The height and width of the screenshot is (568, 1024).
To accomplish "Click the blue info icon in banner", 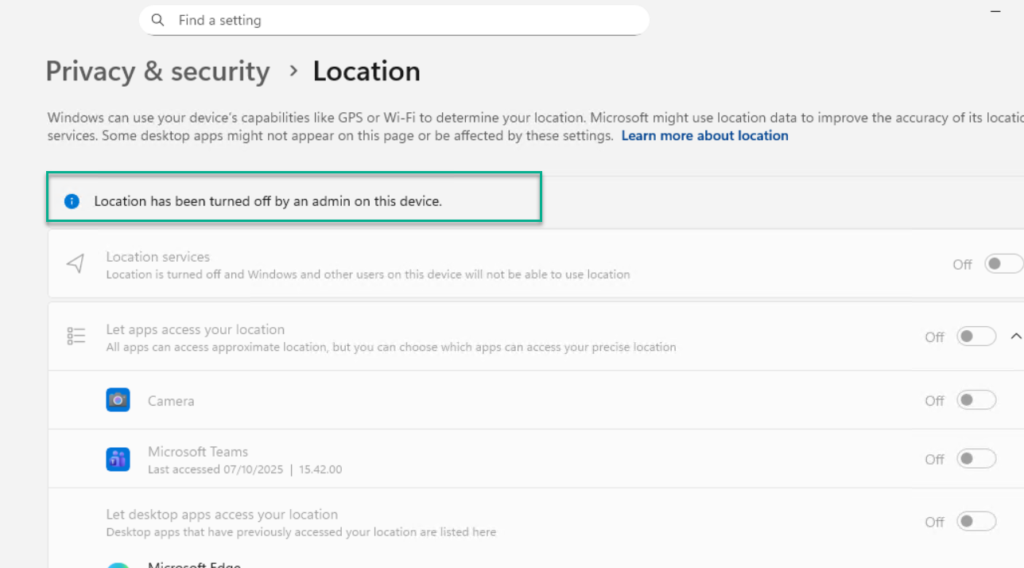I will pyautogui.click(x=72, y=201).
